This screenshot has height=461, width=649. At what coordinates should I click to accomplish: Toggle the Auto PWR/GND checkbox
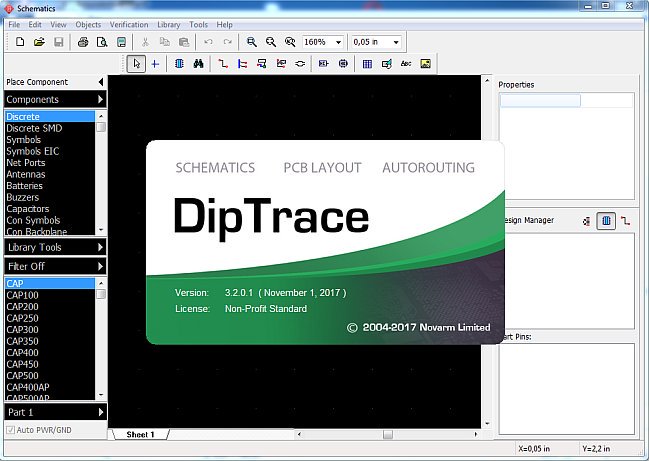coord(10,430)
